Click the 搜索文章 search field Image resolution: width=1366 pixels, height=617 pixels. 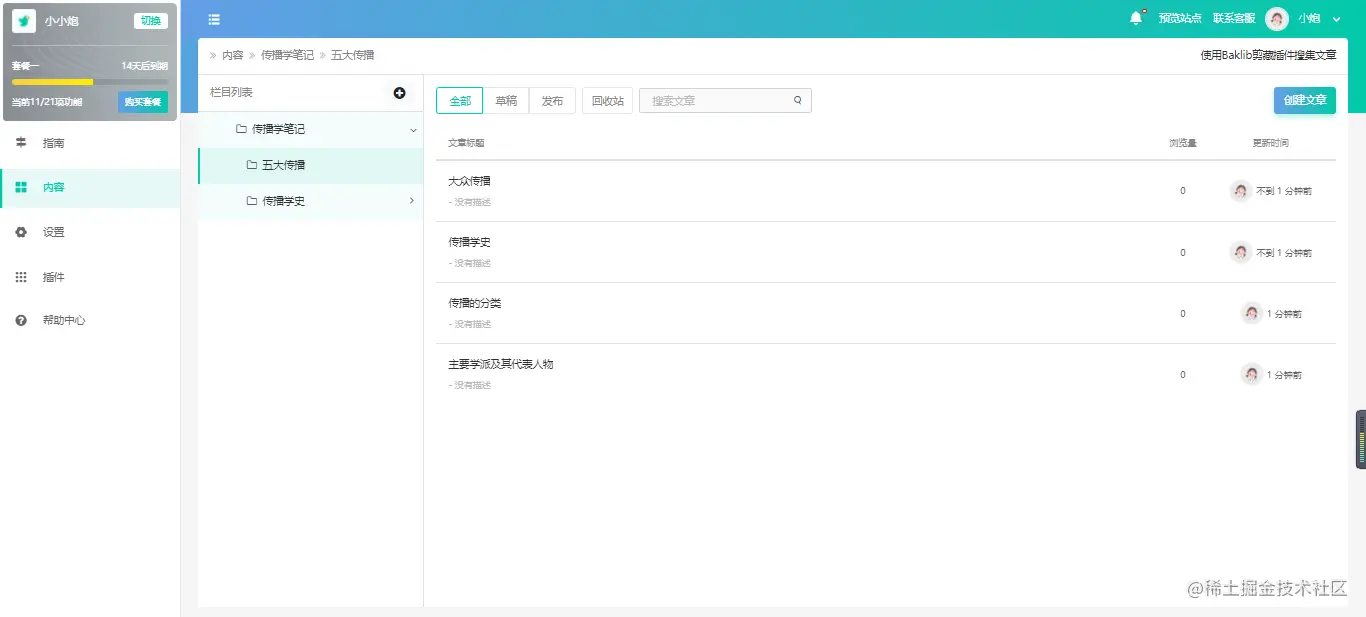[x=725, y=101]
